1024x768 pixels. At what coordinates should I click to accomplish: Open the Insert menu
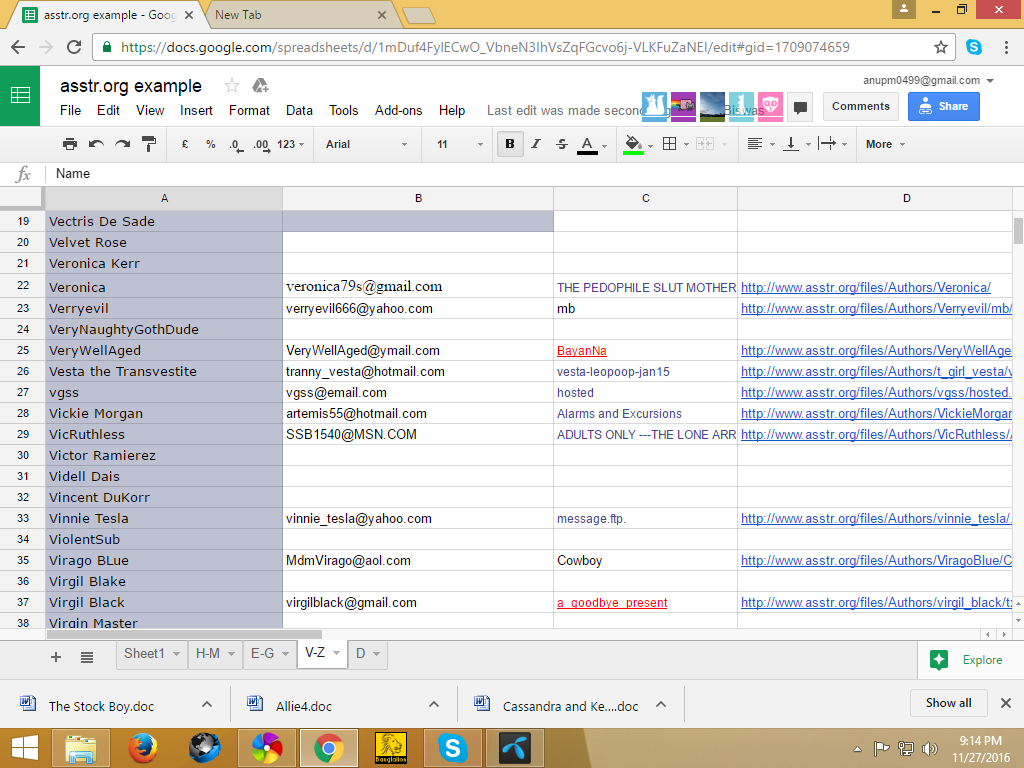[x=196, y=110]
